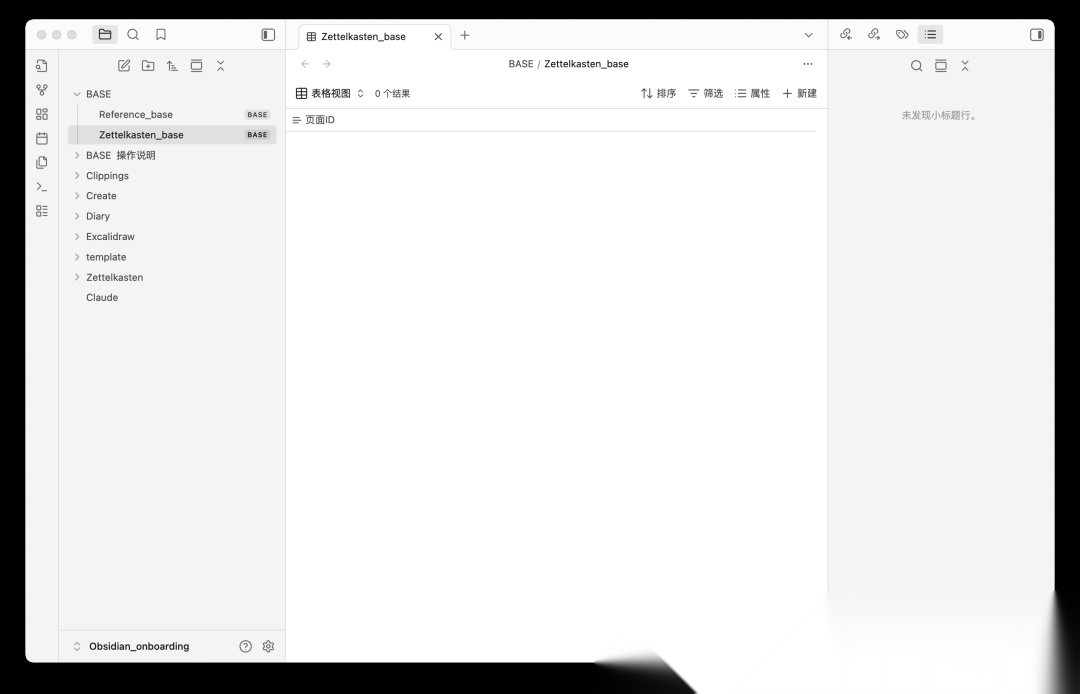Collapse the left sidebar panel
This screenshot has height=694, width=1080.
click(x=268, y=34)
